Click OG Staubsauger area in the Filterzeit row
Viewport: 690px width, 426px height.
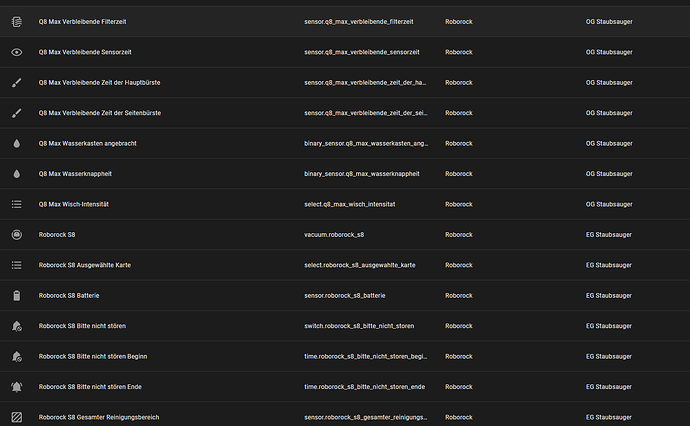tap(609, 22)
